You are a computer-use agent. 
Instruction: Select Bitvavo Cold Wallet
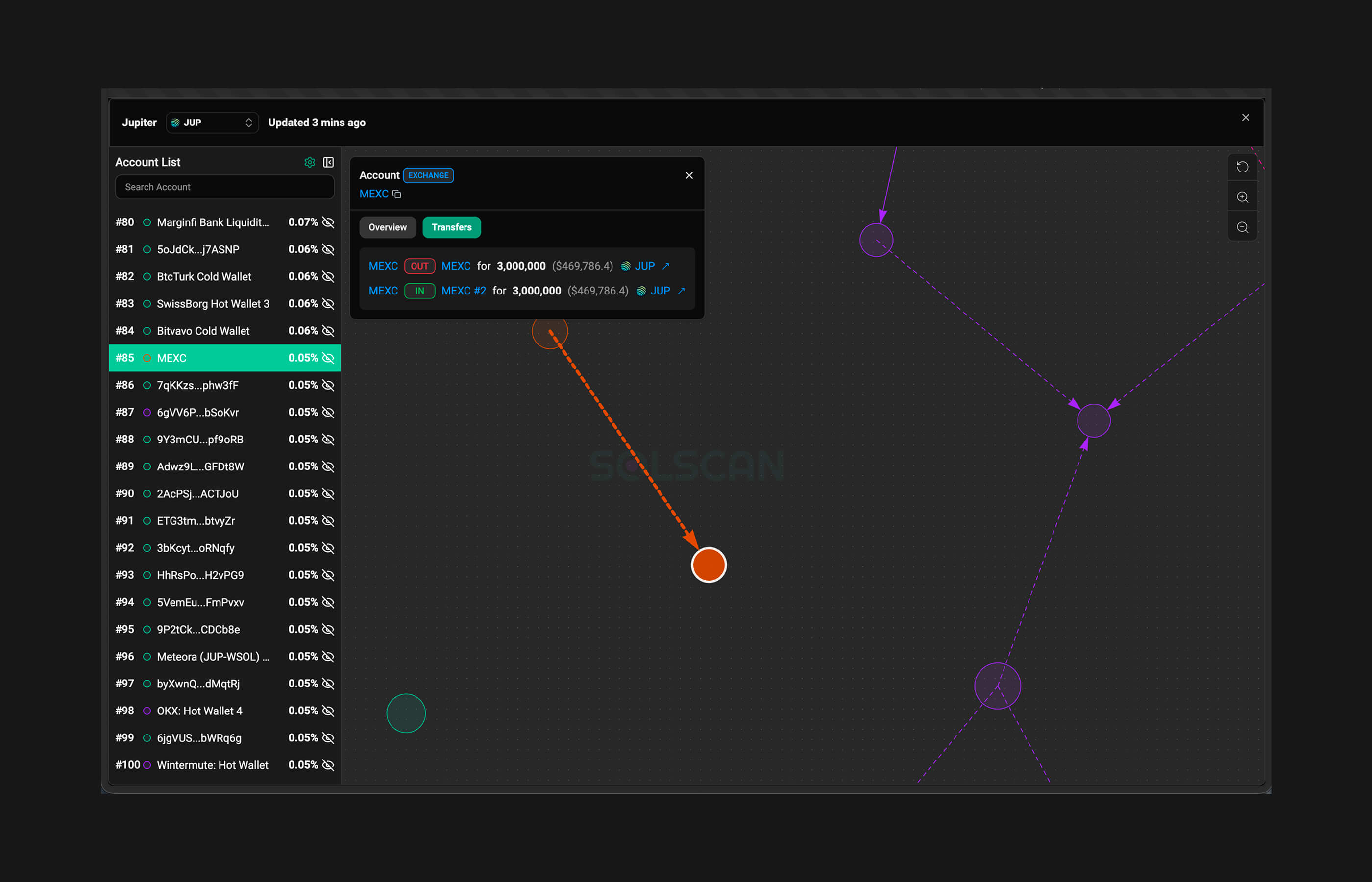(224, 330)
